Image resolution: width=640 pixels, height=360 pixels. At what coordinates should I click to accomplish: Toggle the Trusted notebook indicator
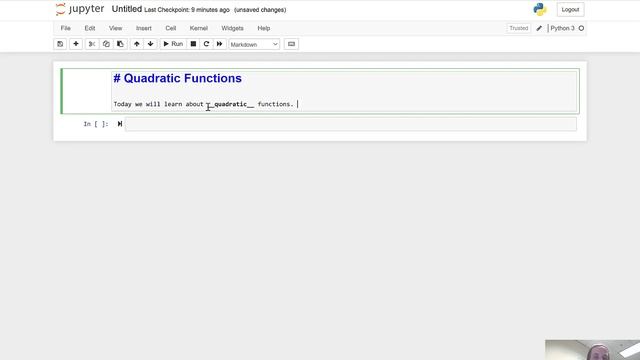click(x=519, y=28)
